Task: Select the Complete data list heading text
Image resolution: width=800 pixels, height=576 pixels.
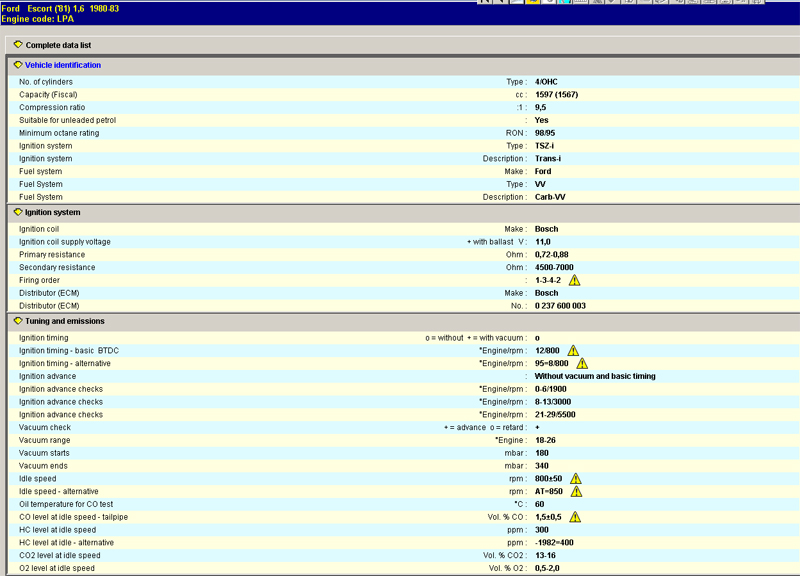Action: 58,45
